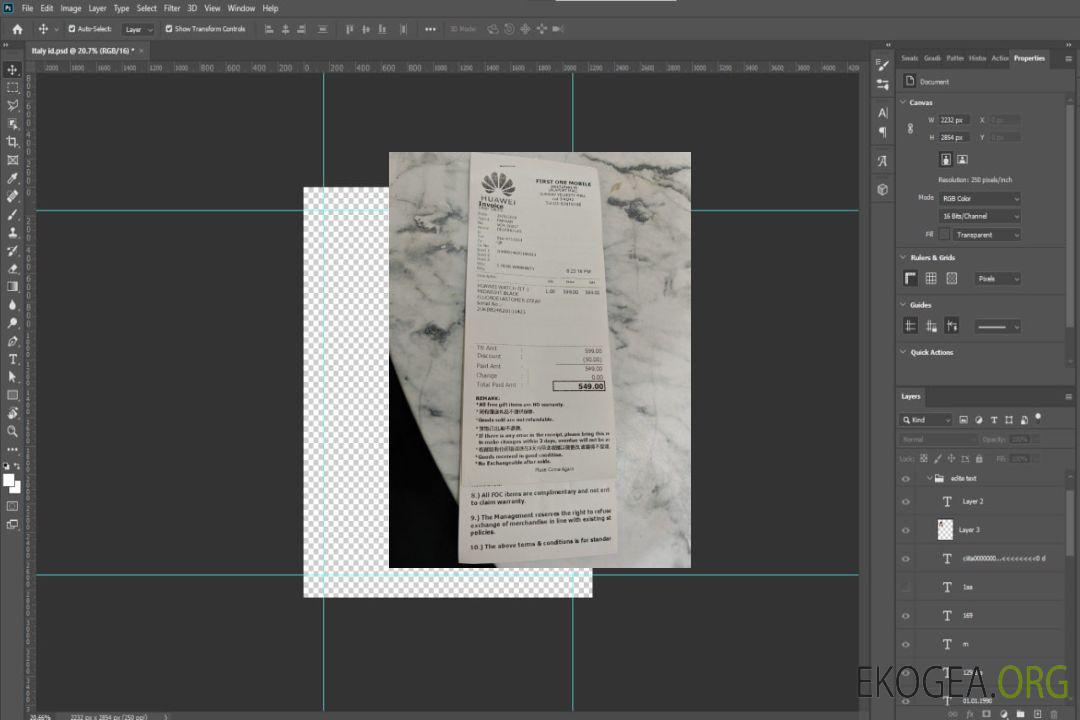Open the Character panel icon
Image resolution: width=1080 pixels, height=720 pixels.
point(882,113)
